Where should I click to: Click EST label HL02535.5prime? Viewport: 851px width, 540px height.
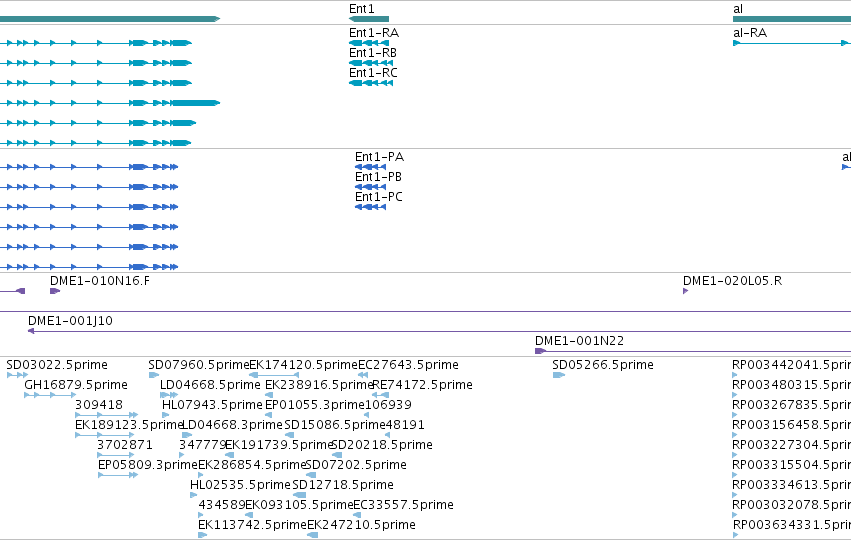coord(240,485)
